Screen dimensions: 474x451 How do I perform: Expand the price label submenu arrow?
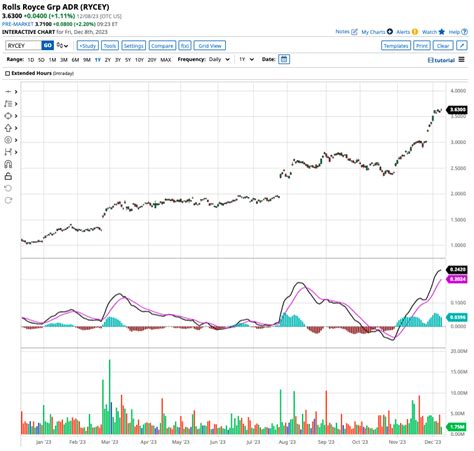[16, 140]
